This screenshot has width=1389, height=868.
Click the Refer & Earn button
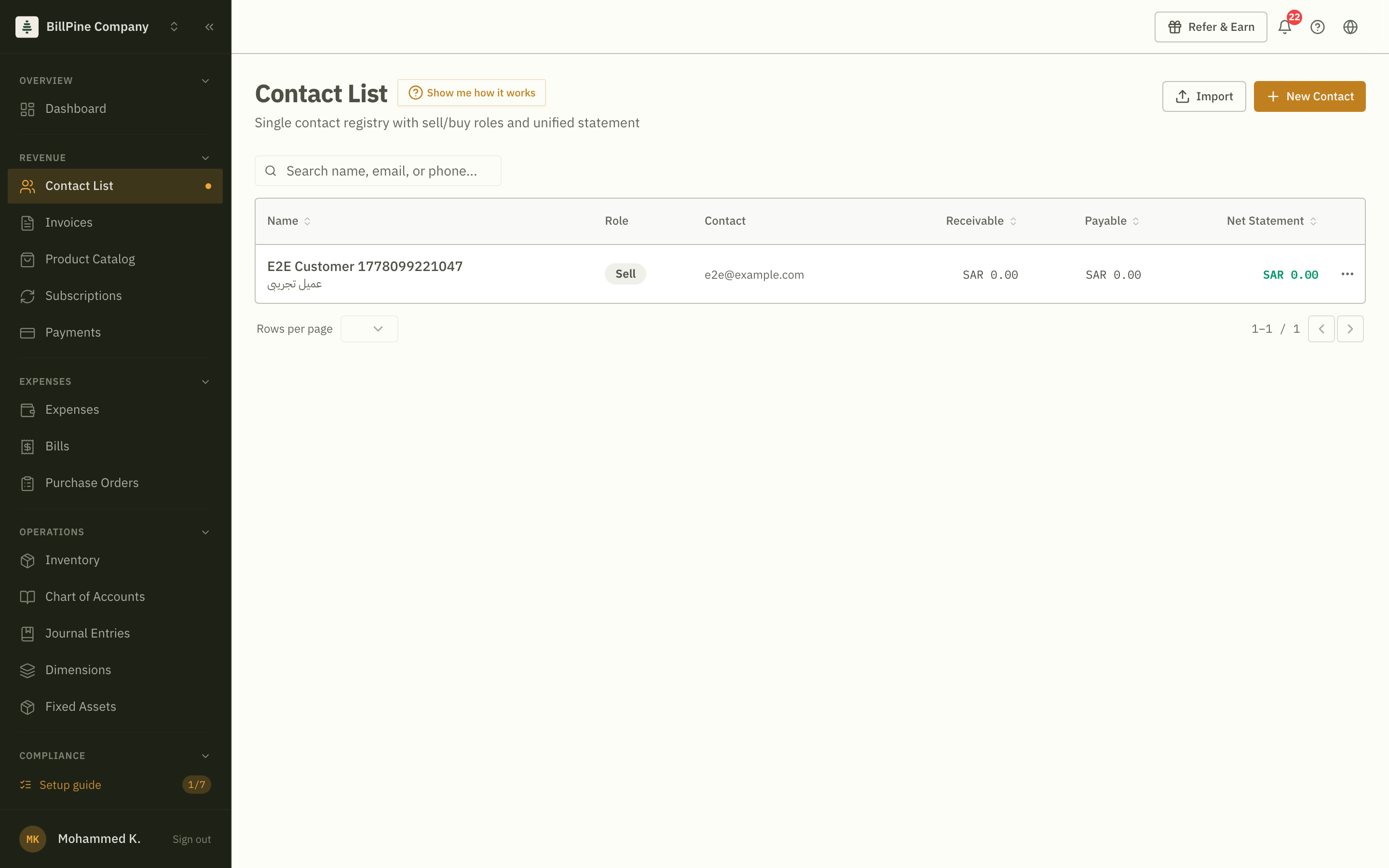pyautogui.click(x=1211, y=27)
